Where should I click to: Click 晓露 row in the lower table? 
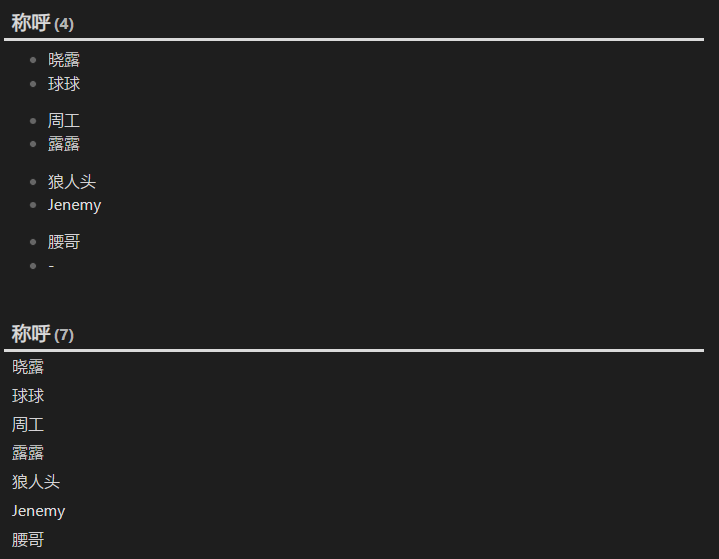click(x=354, y=367)
